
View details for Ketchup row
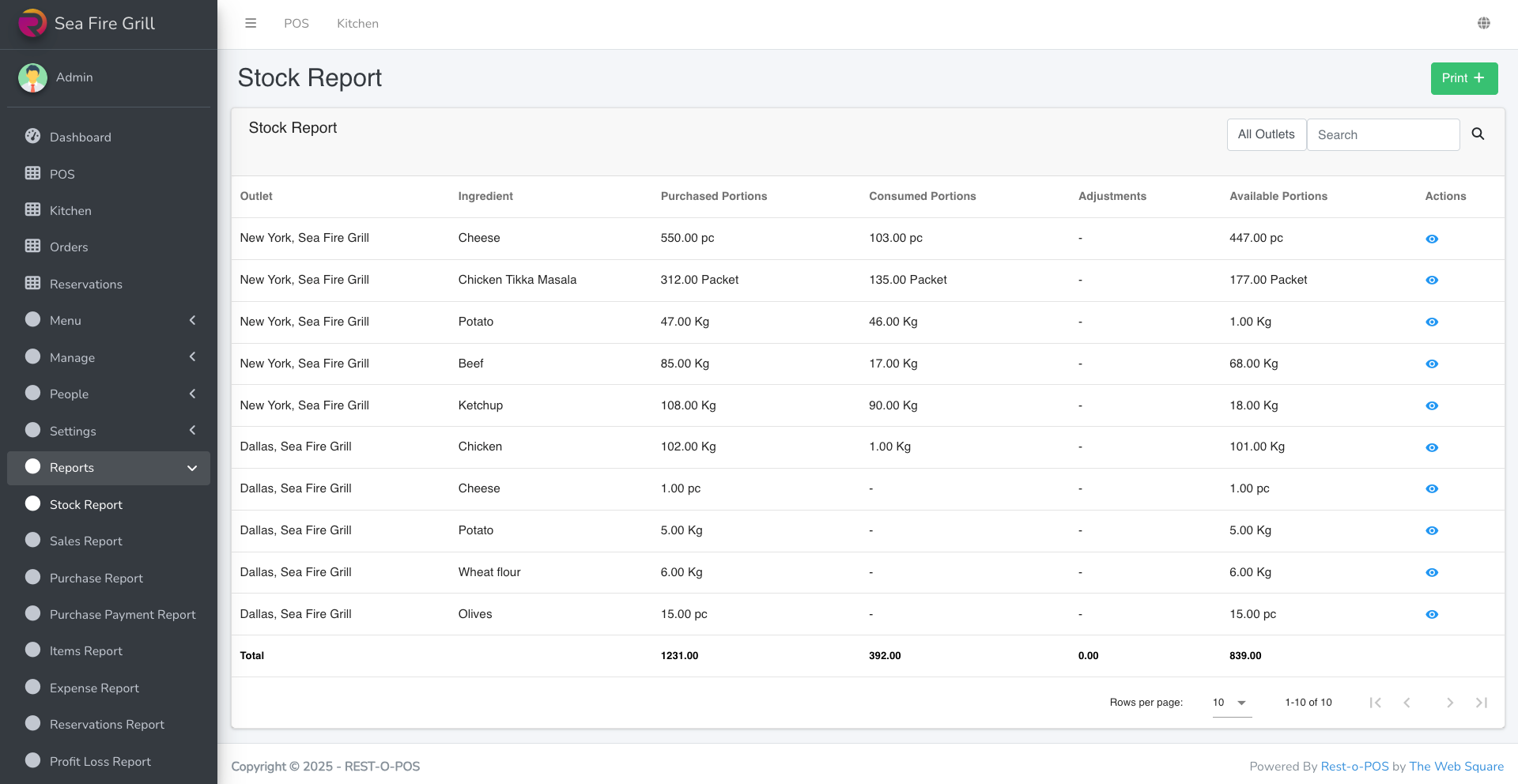1432,406
